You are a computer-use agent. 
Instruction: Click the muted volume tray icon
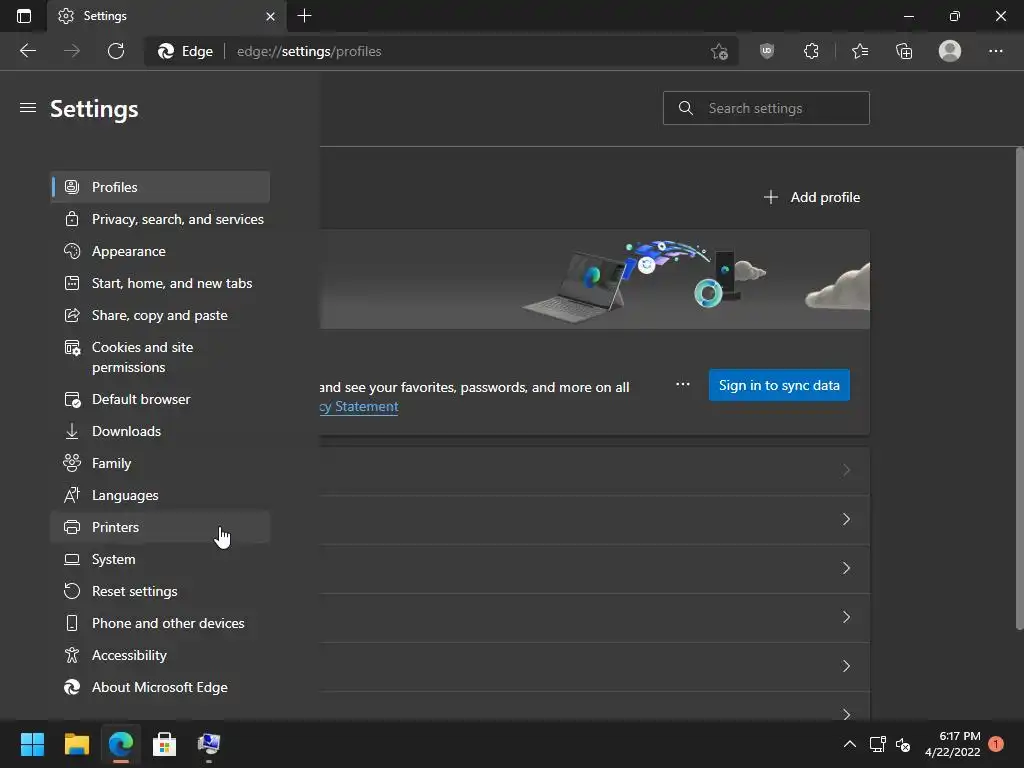(x=903, y=744)
